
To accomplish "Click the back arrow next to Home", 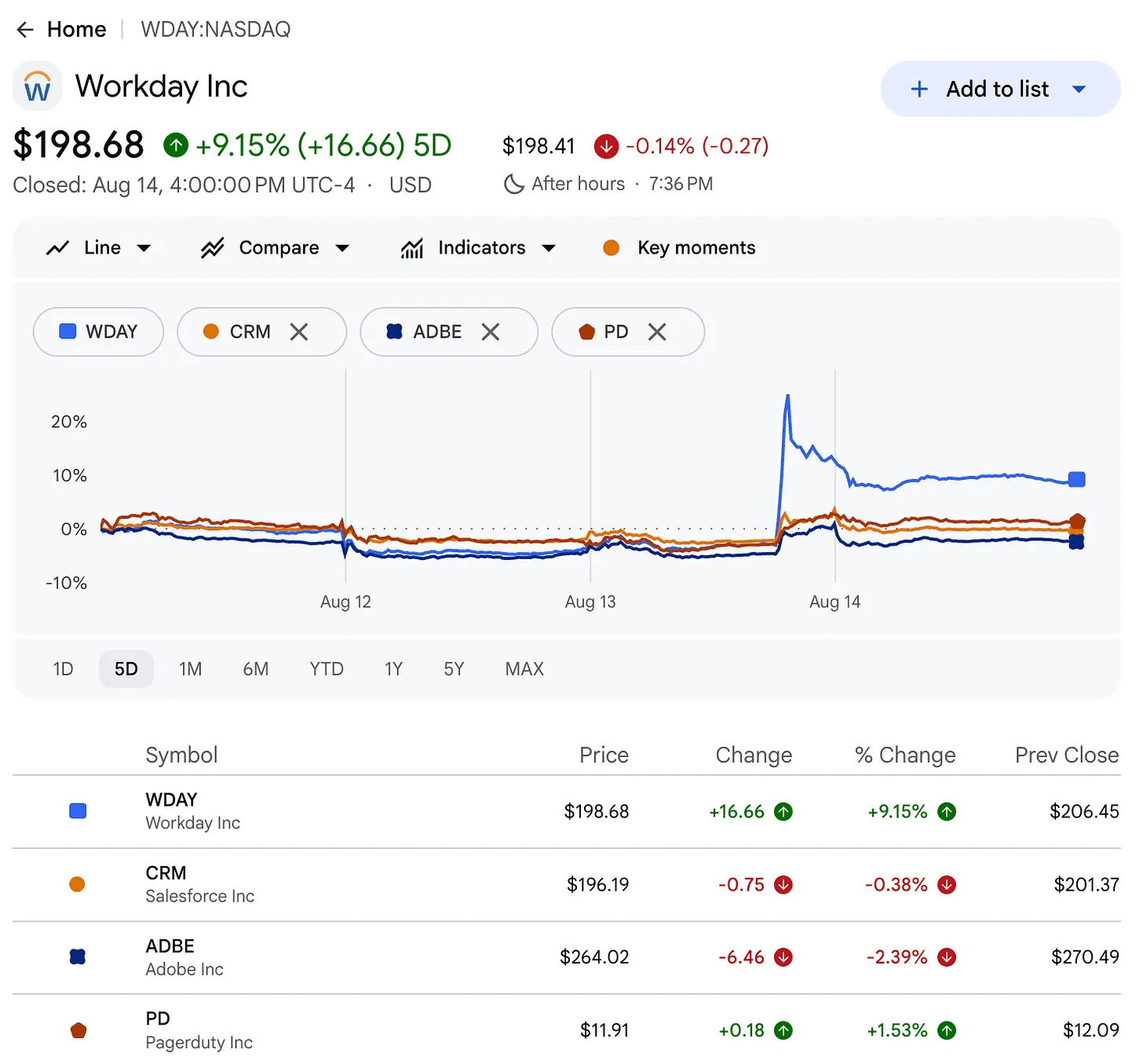I will coord(25,30).
